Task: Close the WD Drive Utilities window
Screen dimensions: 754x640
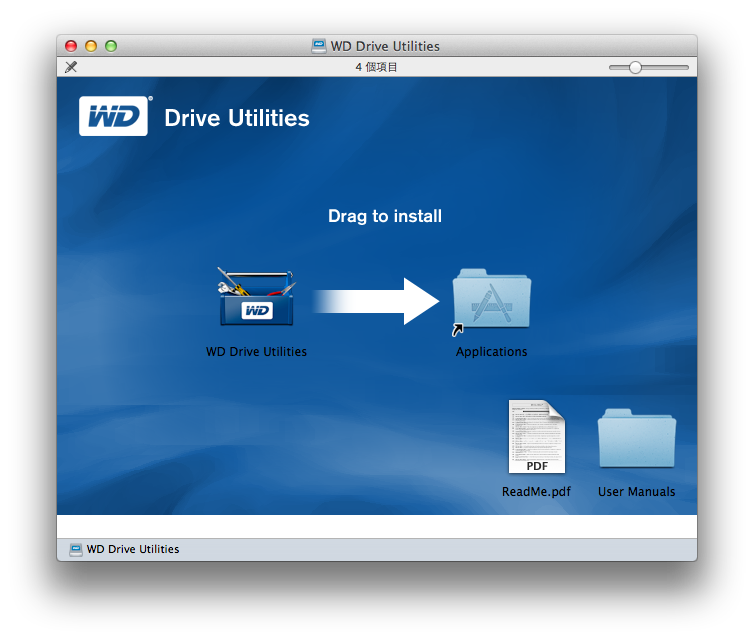Action: [71, 46]
